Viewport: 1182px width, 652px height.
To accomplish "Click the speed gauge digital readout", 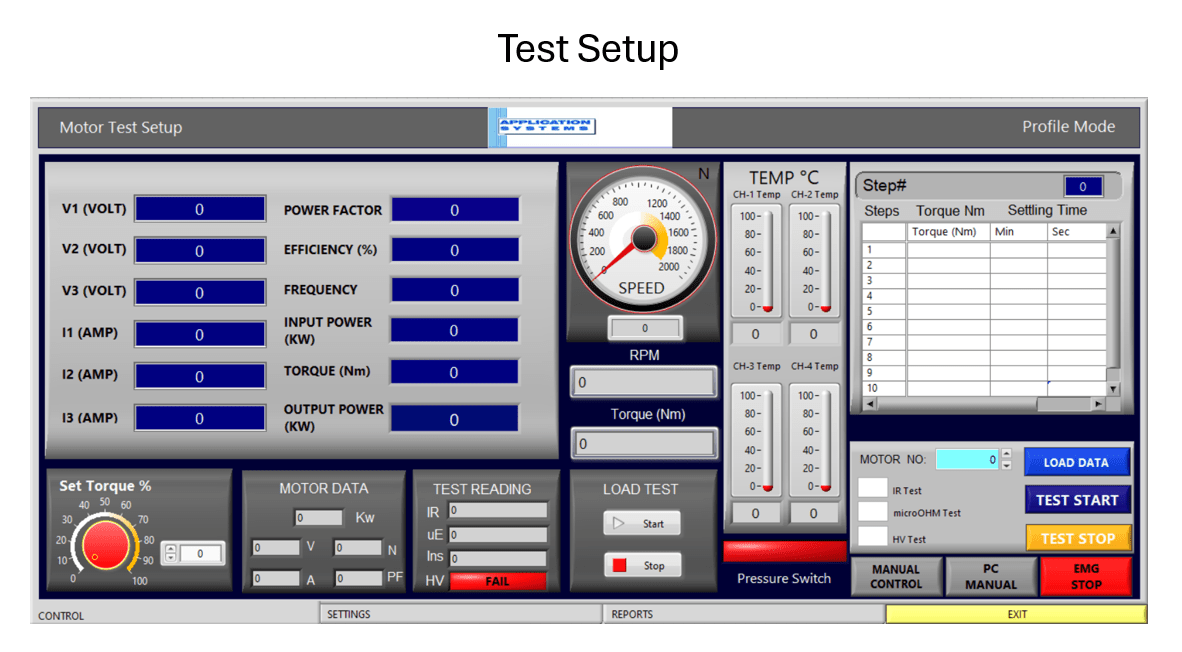I will pos(645,328).
